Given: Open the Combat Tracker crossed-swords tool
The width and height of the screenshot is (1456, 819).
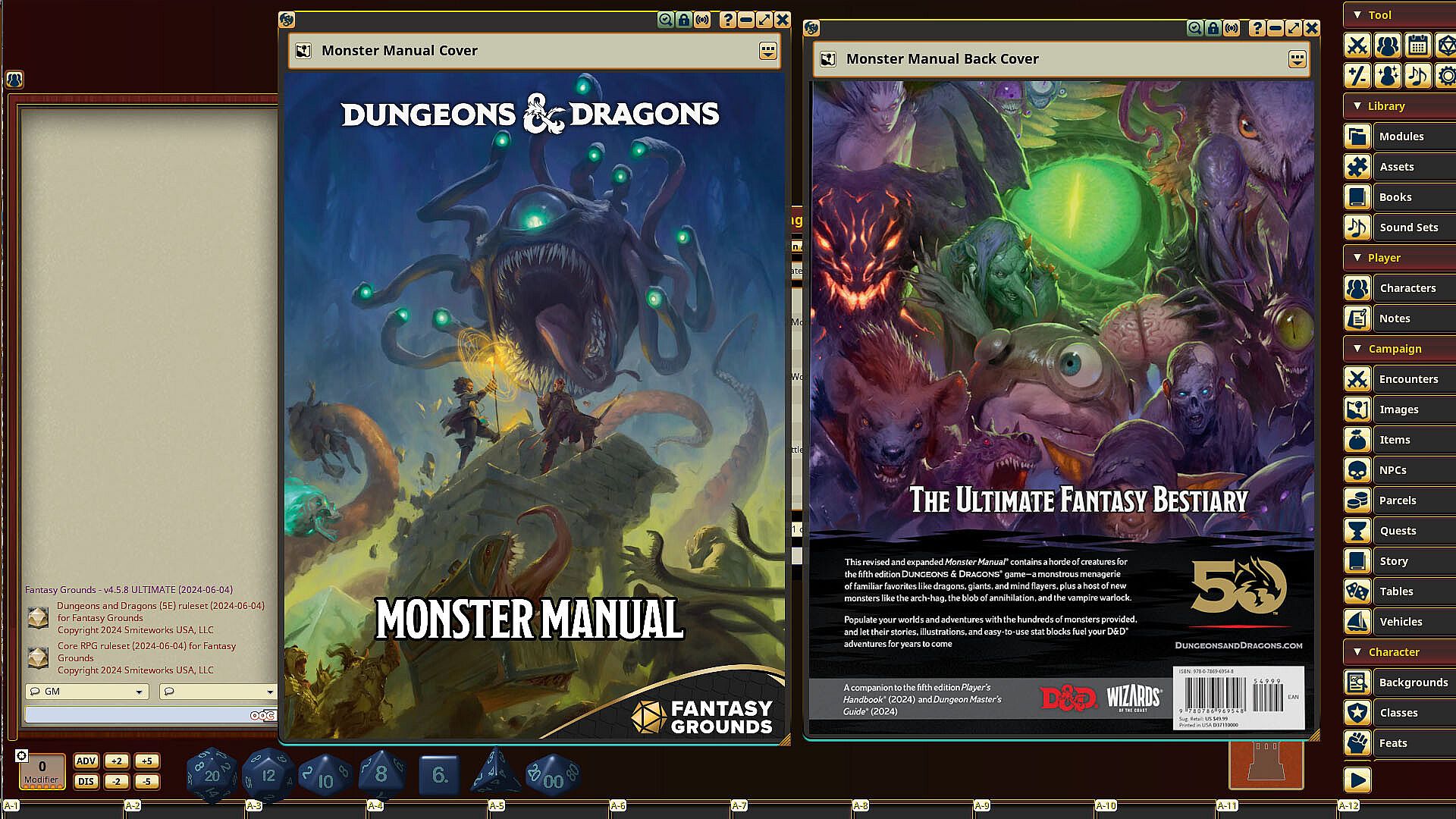Looking at the screenshot, I should [x=1357, y=45].
